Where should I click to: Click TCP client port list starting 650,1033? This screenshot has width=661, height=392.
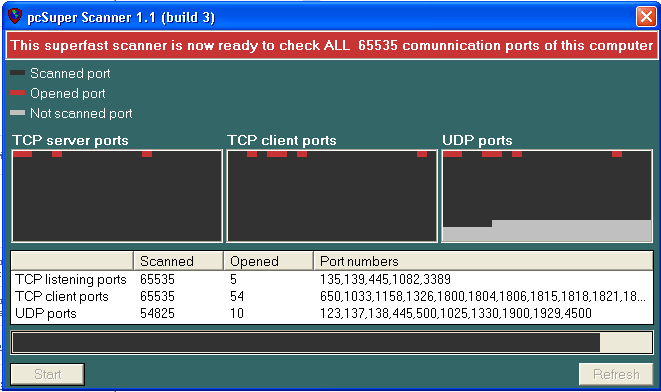483,296
